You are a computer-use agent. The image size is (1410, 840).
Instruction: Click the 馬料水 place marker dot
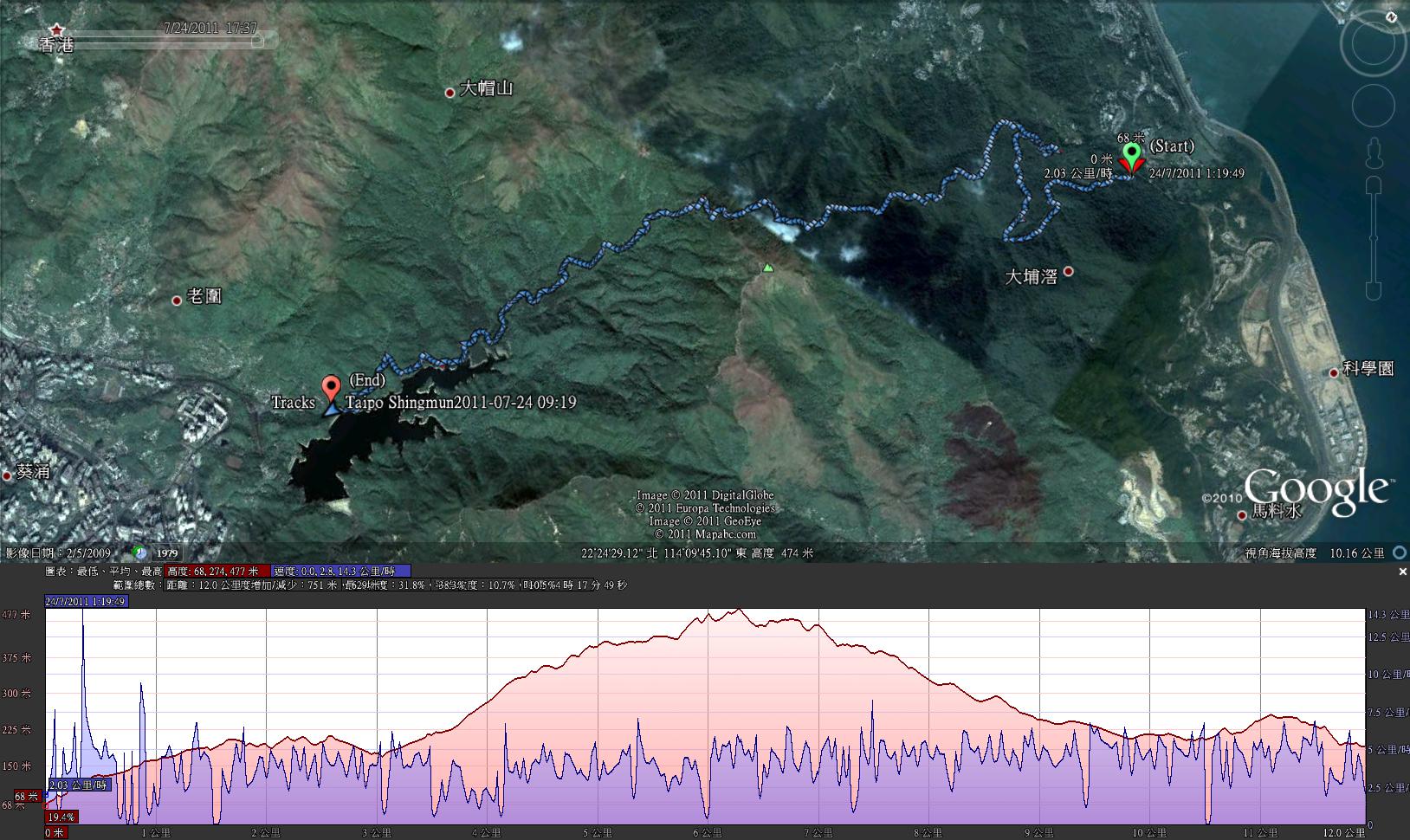tap(1241, 515)
